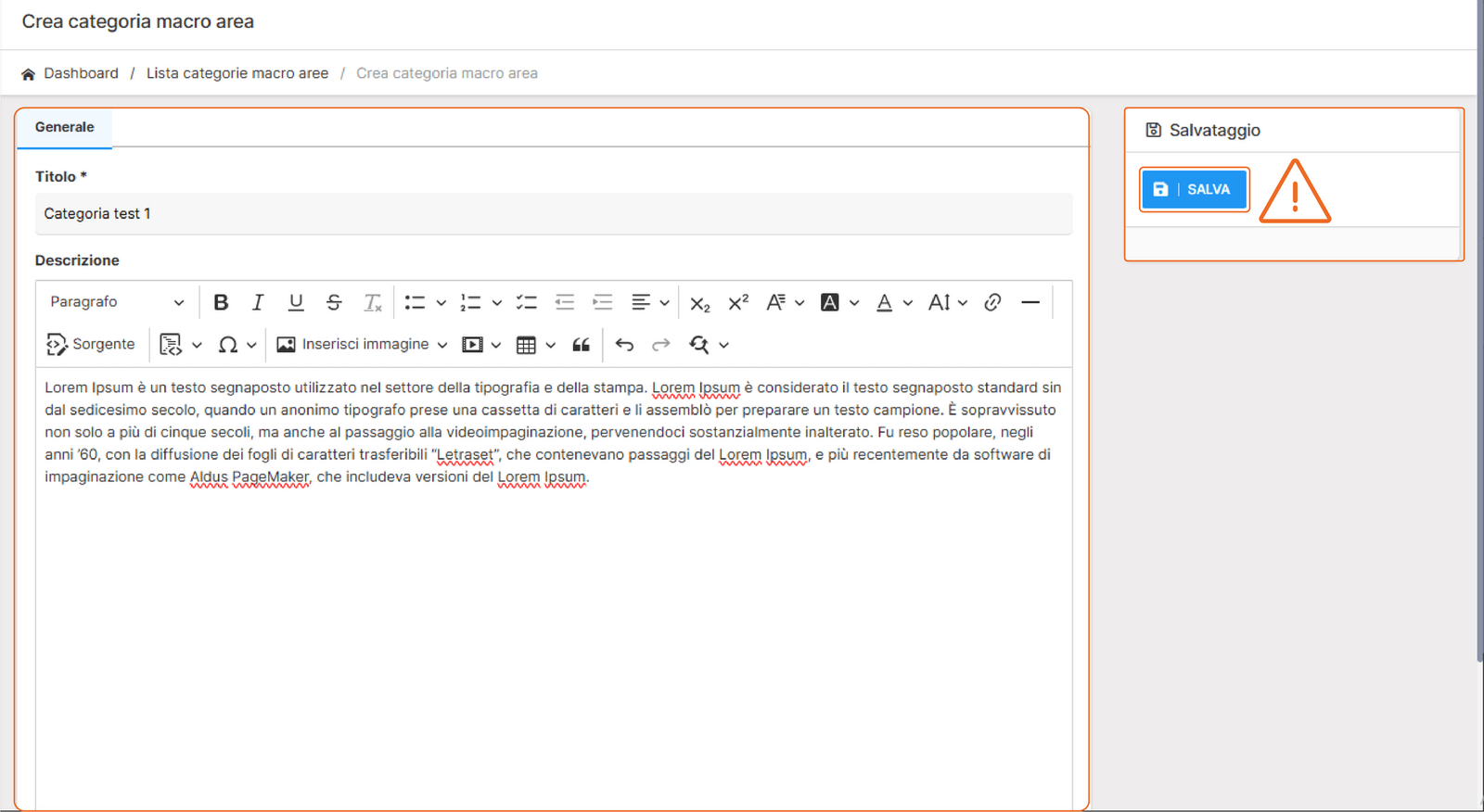Select the Generale tab
Image resolution: width=1484 pixels, height=812 pixels.
tap(64, 127)
